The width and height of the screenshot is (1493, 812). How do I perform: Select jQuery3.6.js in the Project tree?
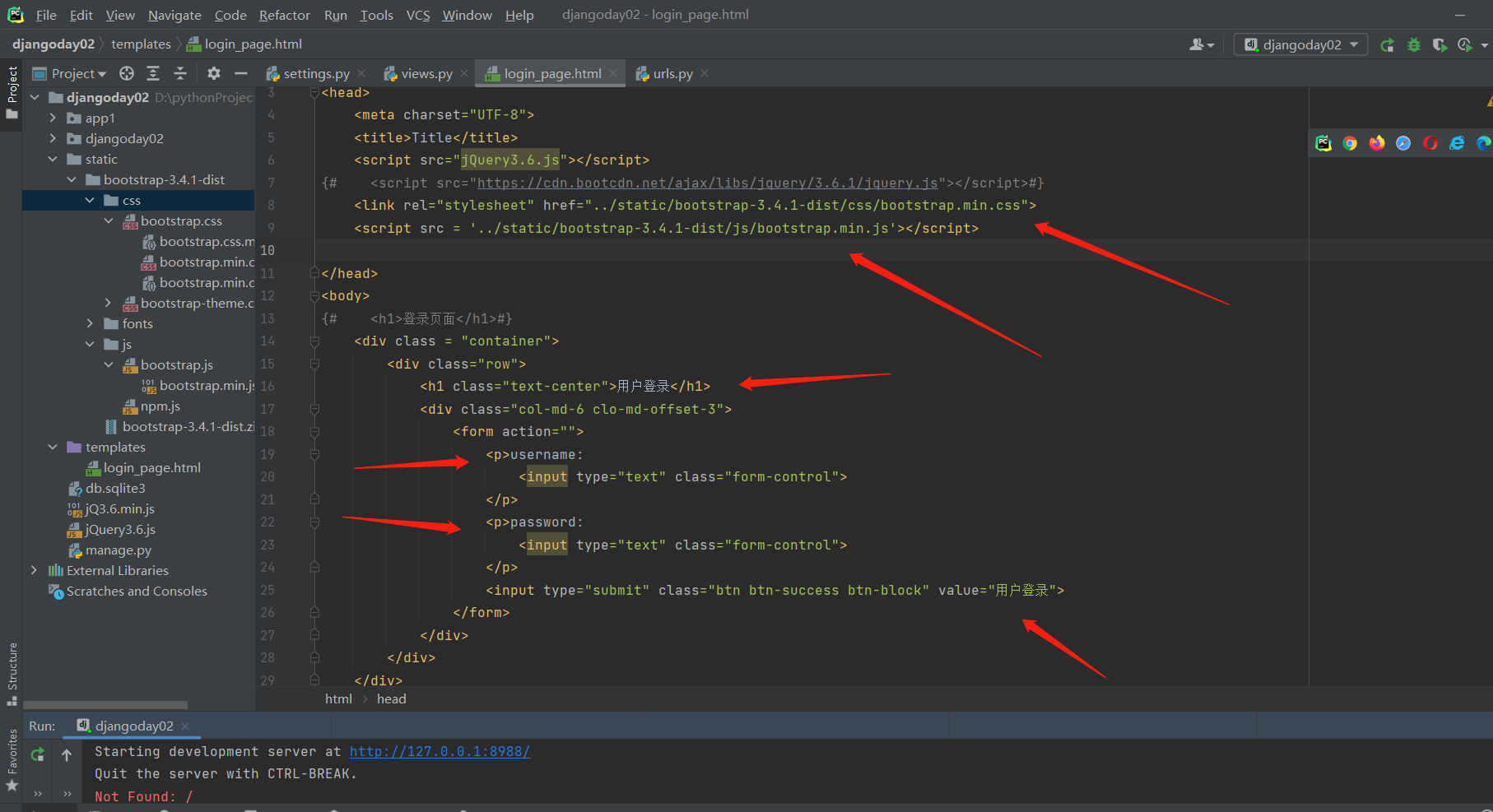tap(120, 529)
